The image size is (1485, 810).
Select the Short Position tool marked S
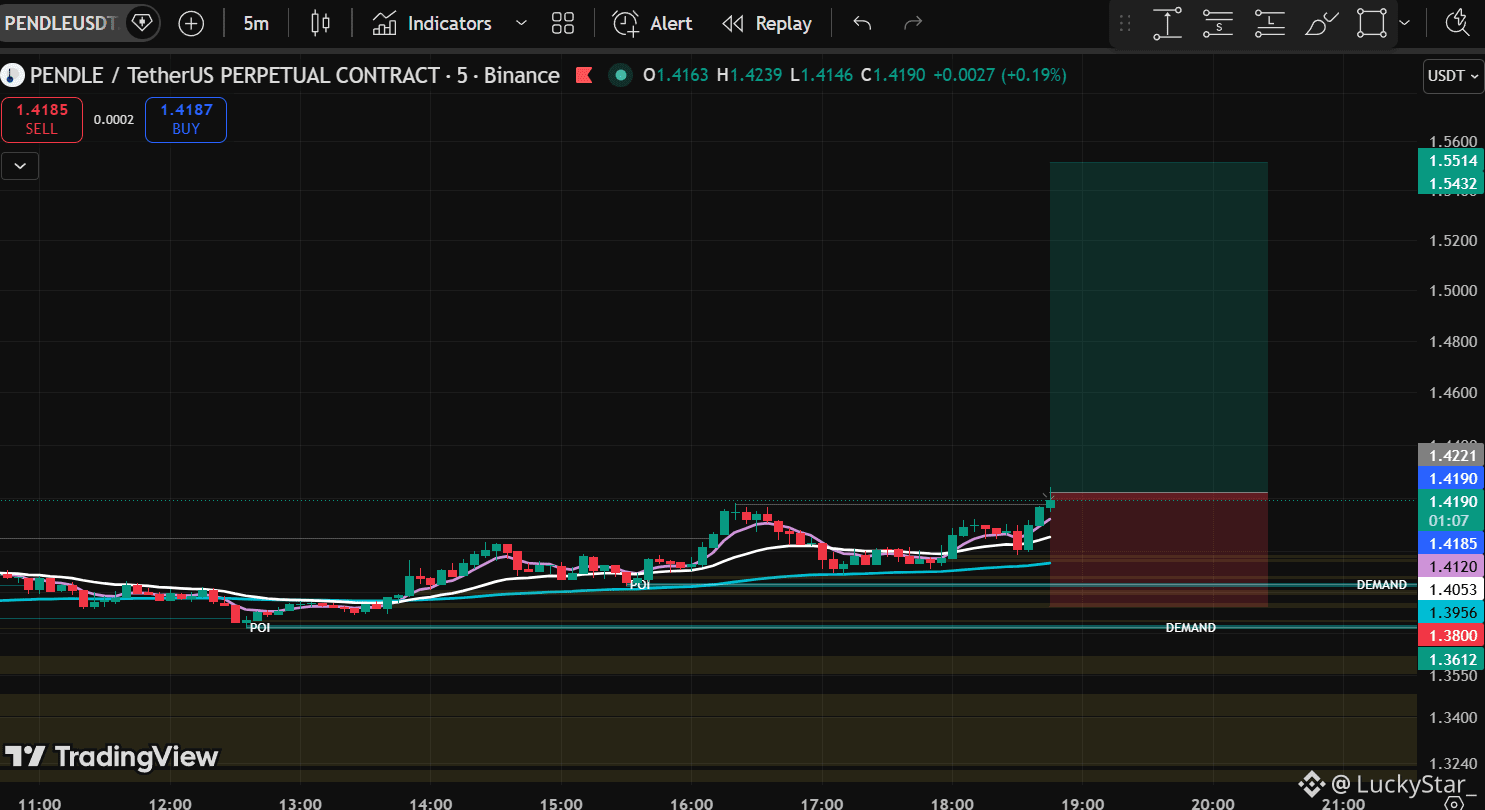[x=1218, y=23]
